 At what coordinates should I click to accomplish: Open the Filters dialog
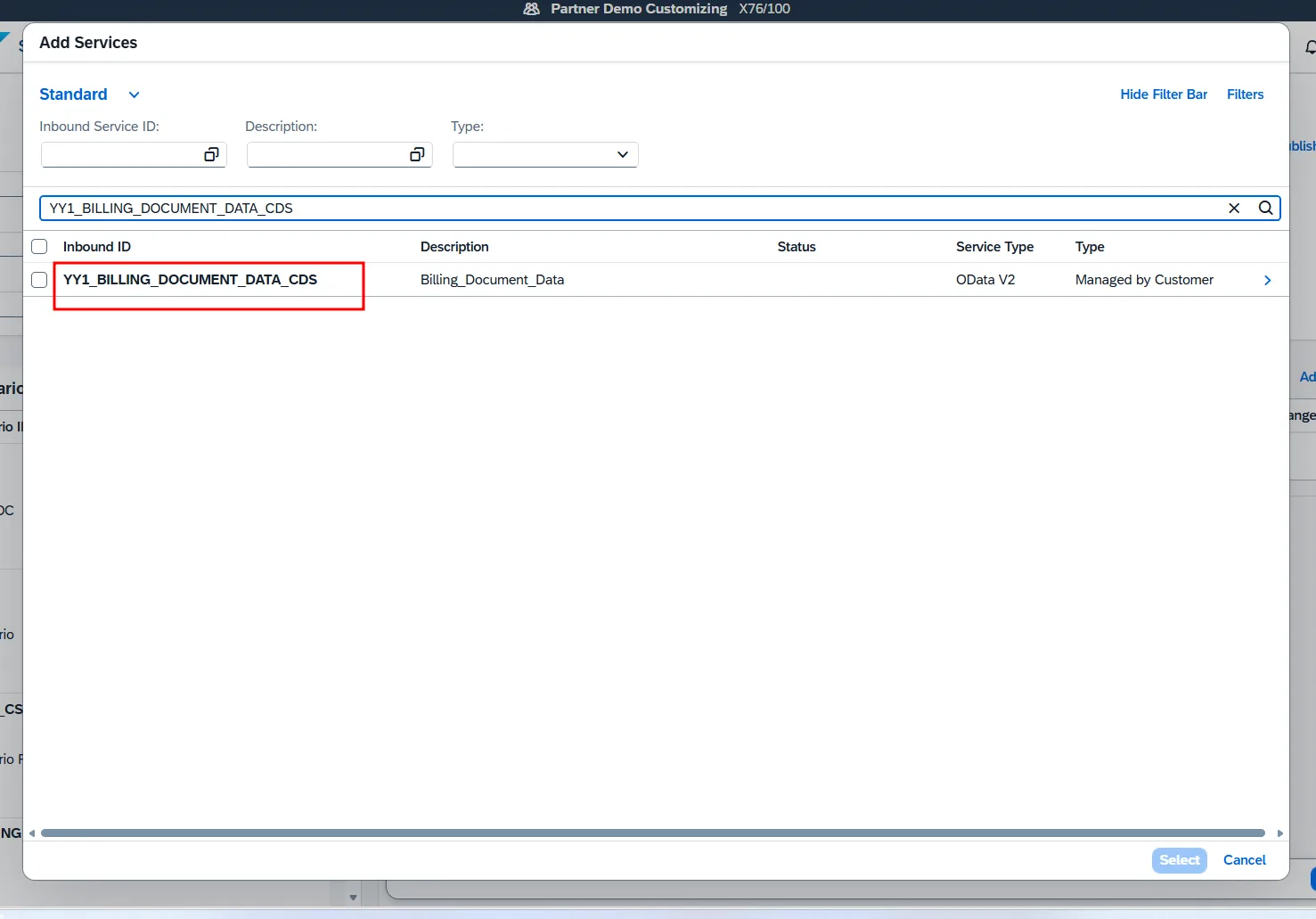[1245, 94]
